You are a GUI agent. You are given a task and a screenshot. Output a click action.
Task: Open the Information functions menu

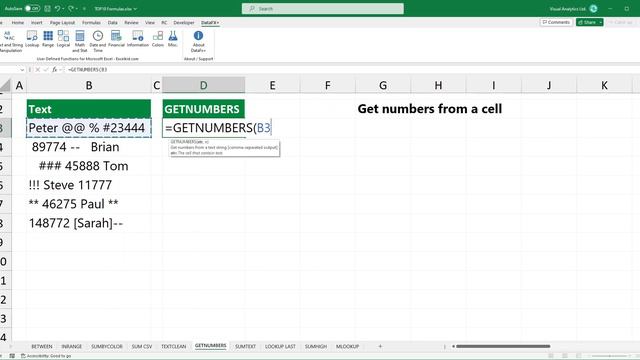coord(138,39)
